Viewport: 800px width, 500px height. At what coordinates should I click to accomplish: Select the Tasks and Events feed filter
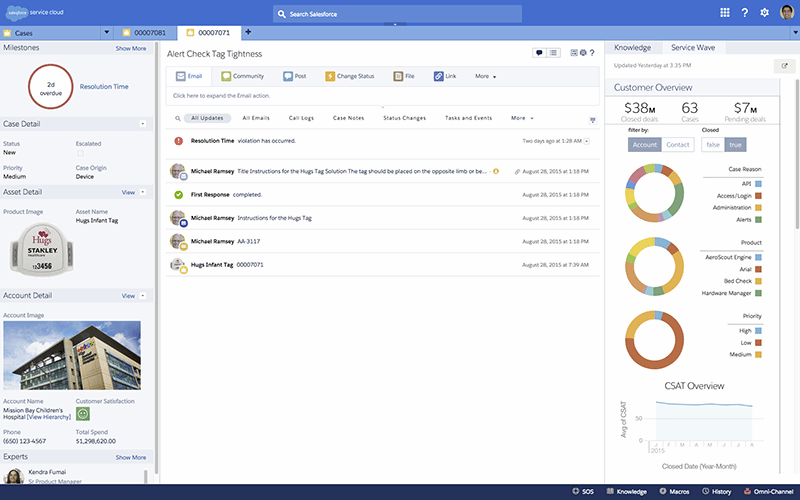pyautogui.click(x=468, y=118)
